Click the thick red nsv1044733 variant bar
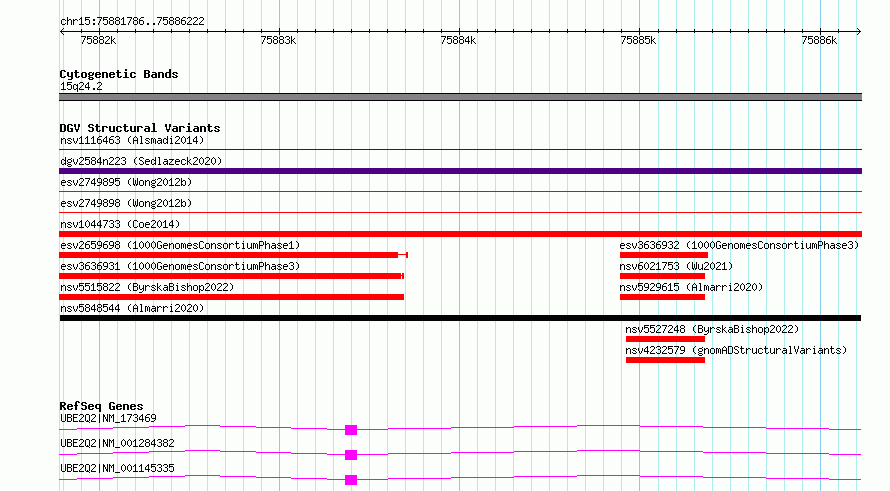Screen dimensions: 890x491 (460, 234)
